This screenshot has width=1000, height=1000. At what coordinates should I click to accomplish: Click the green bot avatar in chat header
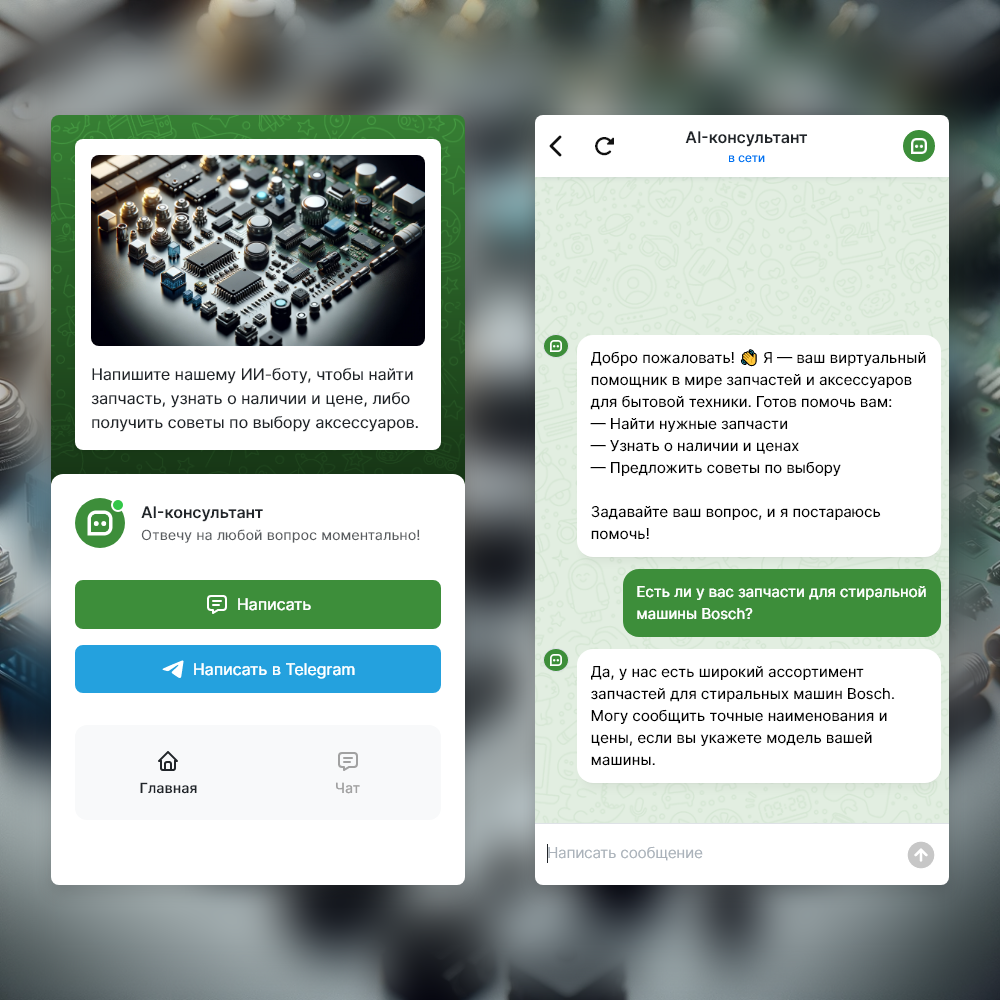point(918,146)
